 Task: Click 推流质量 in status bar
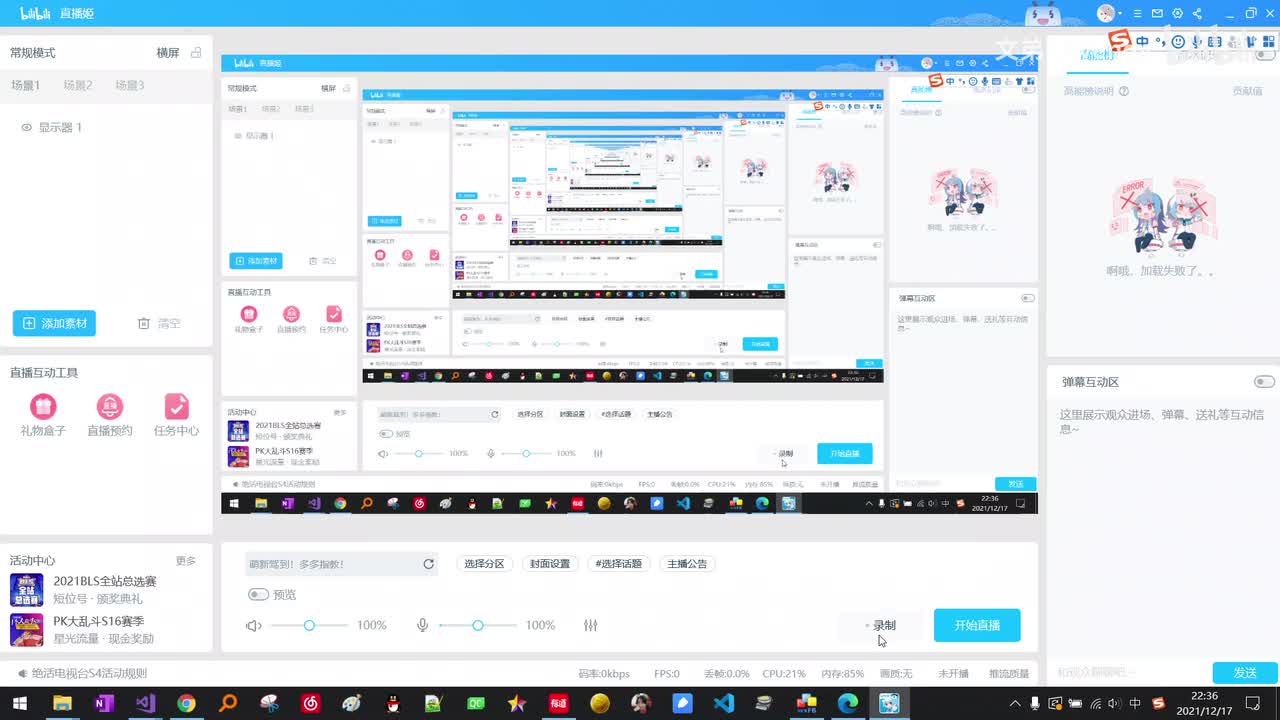tap(1009, 673)
